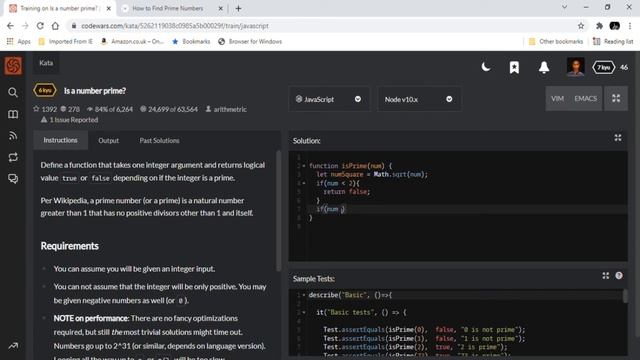The width and height of the screenshot is (640, 360).
Task: Collapse fold arrow at describe Basic line
Action: pyautogui.click(x=304, y=295)
